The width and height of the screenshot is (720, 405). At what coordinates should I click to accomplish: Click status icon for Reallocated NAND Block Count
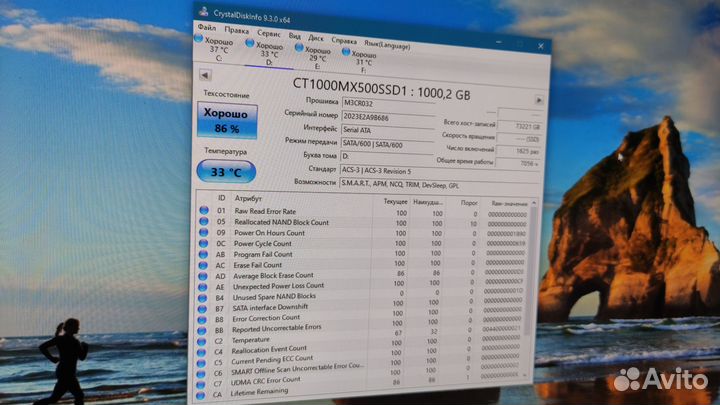[203, 221]
